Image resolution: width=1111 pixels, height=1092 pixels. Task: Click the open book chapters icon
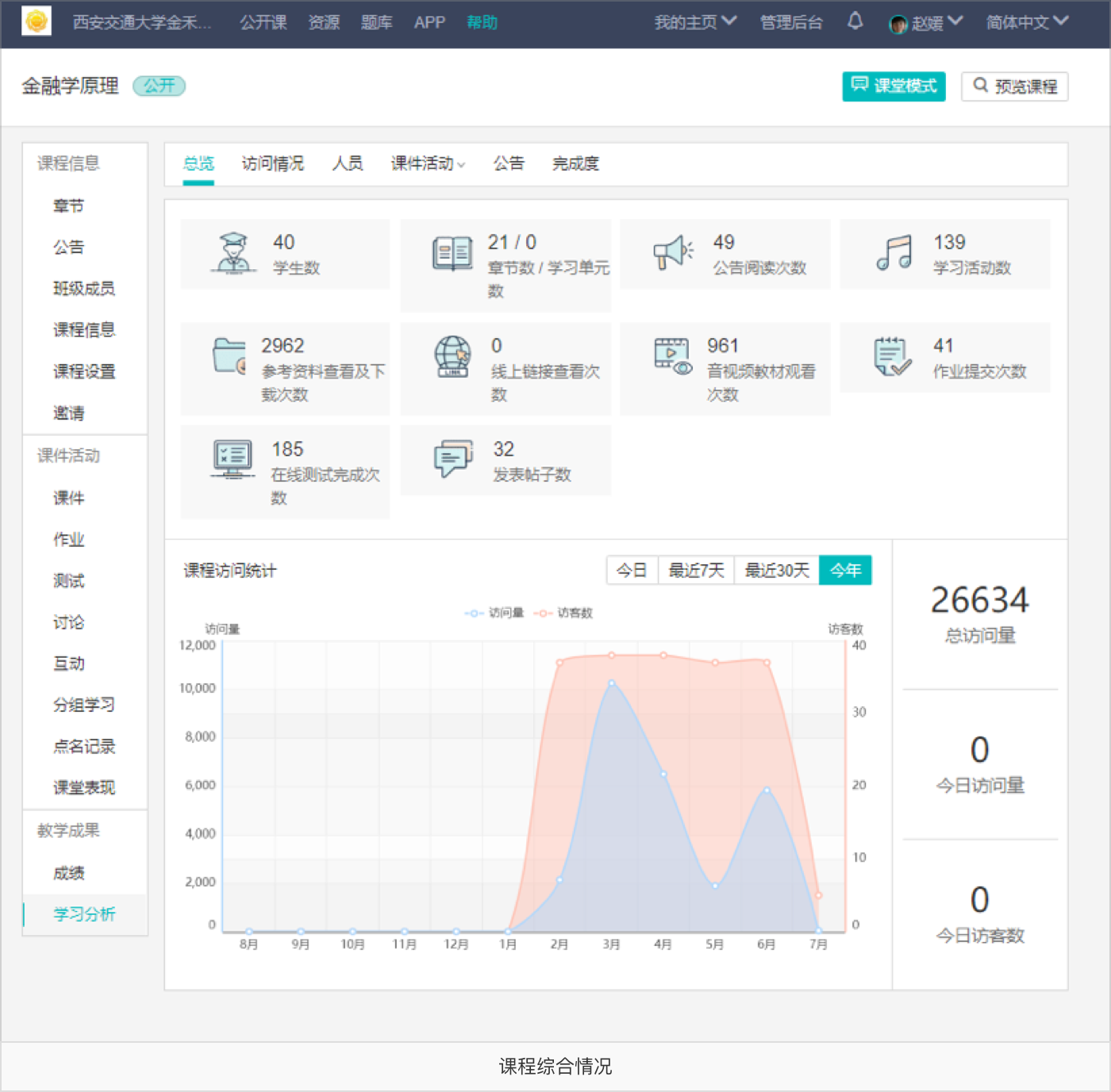(452, 254)
